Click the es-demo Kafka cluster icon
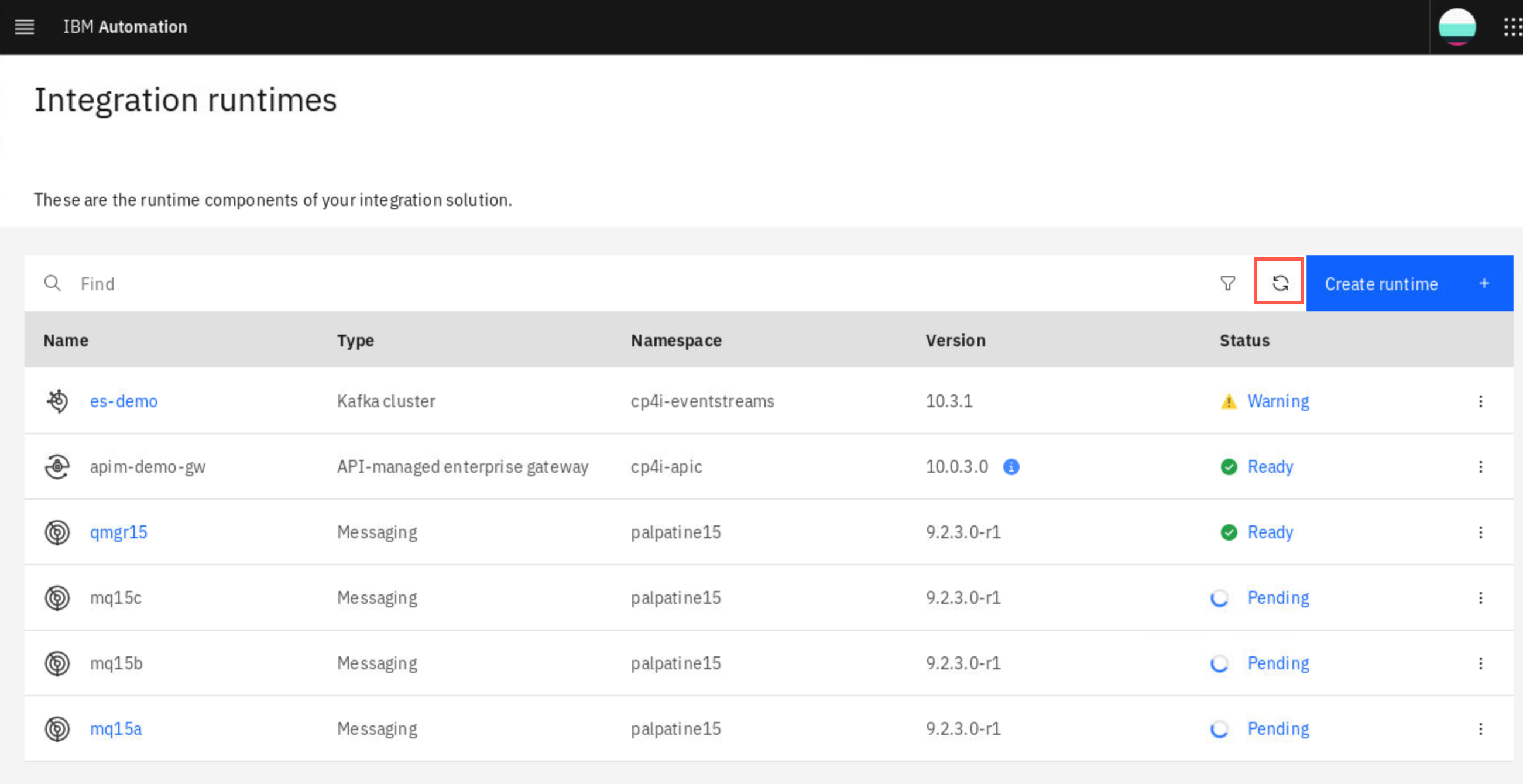Image resolution: width=1523 pixels, height=784 pixels. point(57,401)
